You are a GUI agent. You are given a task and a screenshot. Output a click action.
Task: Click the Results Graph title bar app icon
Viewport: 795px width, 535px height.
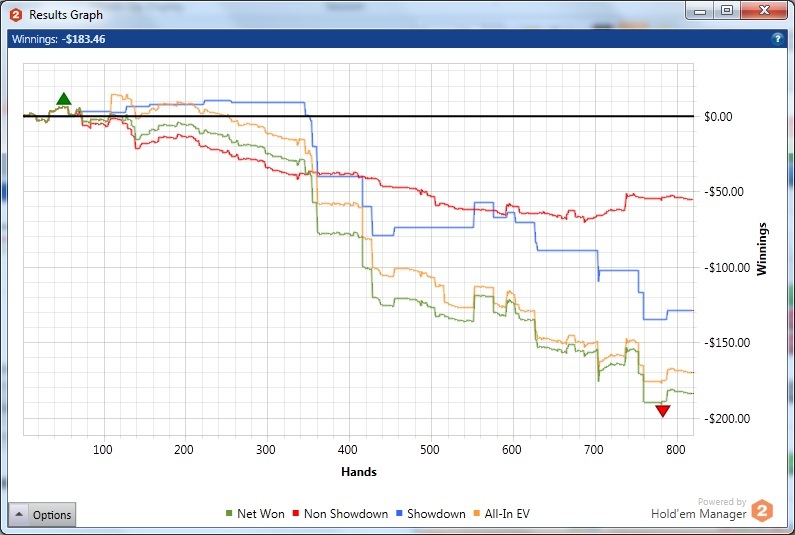click(16, 15)
